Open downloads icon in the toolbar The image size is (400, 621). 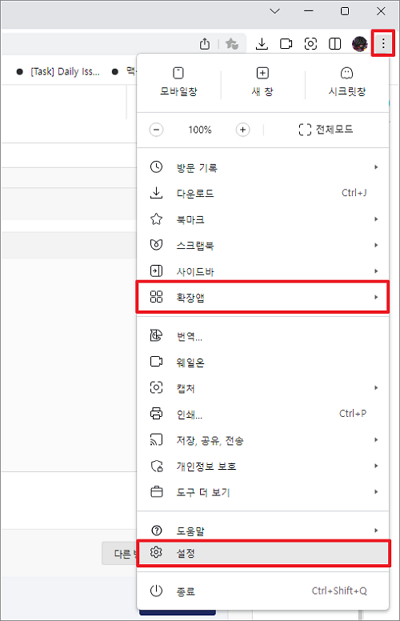pyautogui.click(x=261, y=44)
